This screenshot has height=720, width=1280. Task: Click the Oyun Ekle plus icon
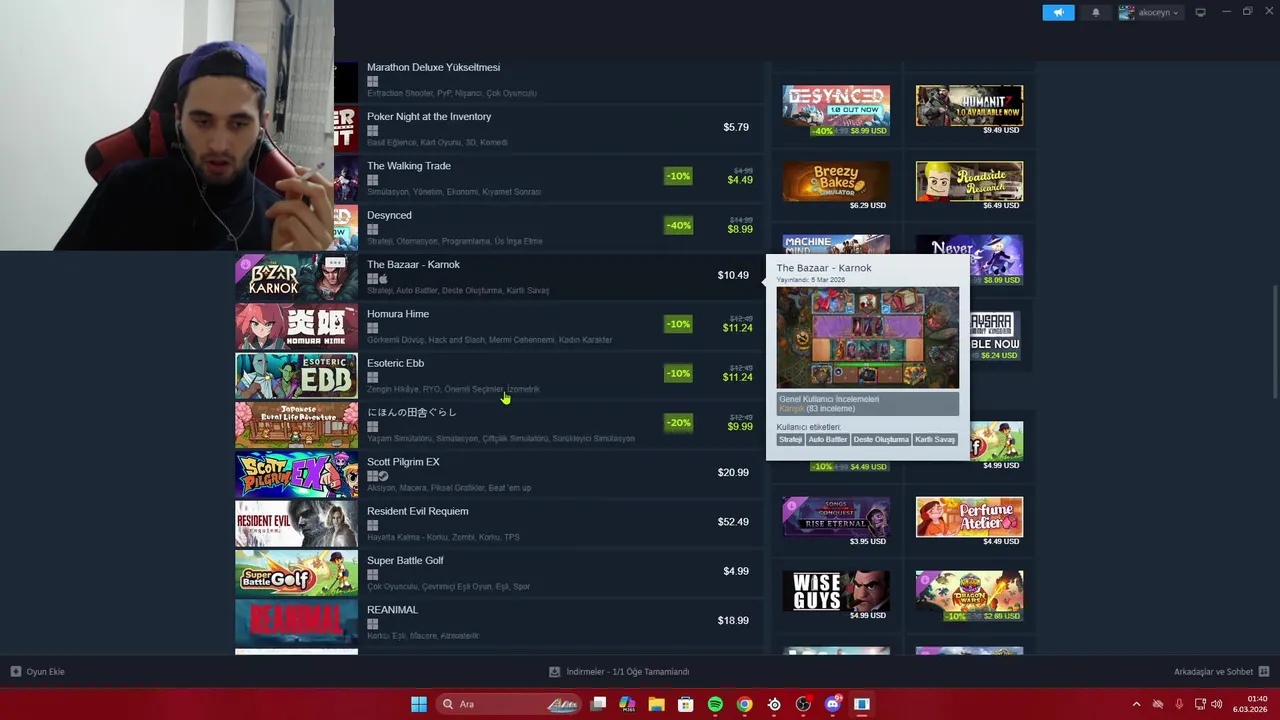click(15, 672)
